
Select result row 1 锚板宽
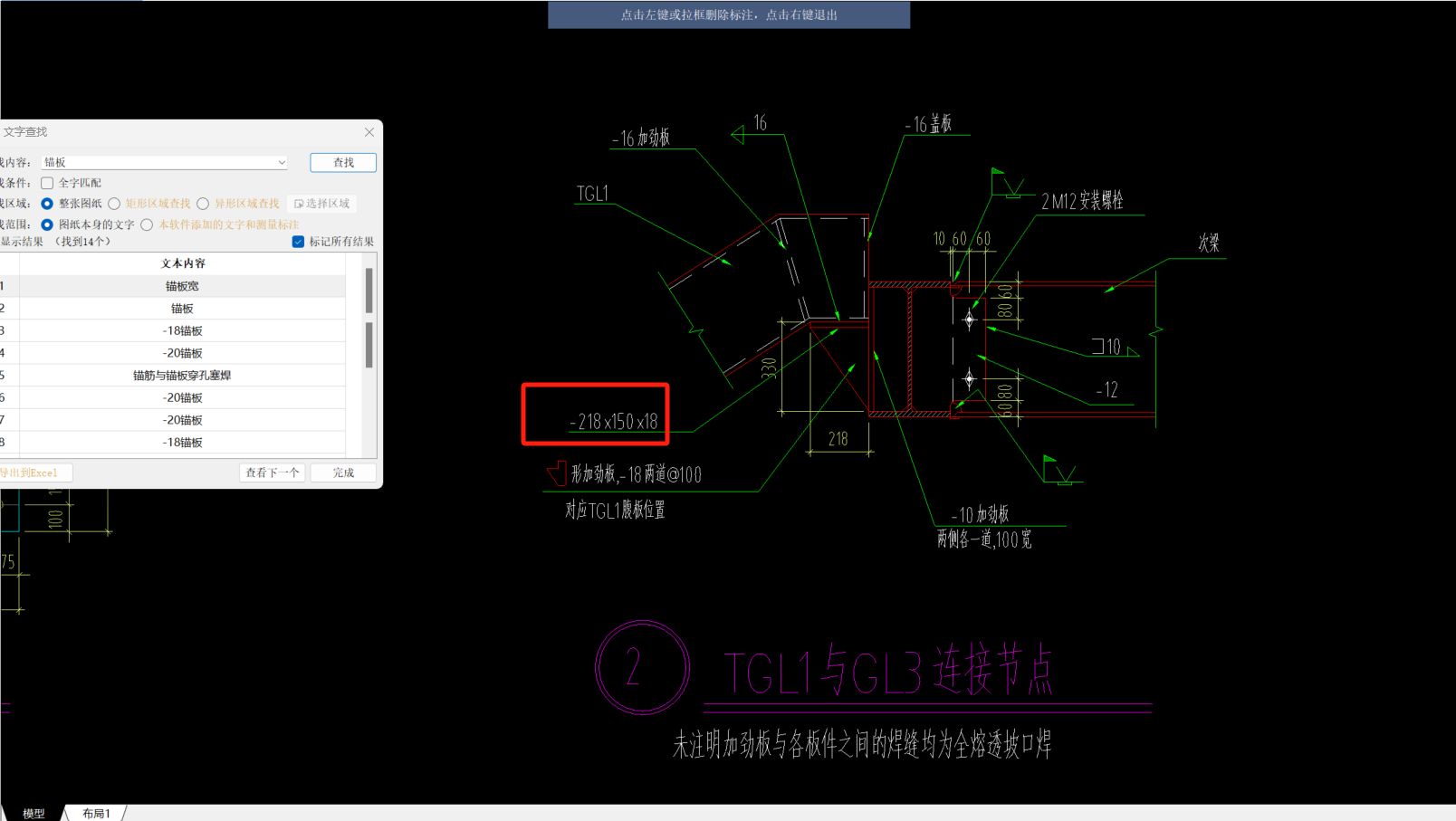coord(183,286)
